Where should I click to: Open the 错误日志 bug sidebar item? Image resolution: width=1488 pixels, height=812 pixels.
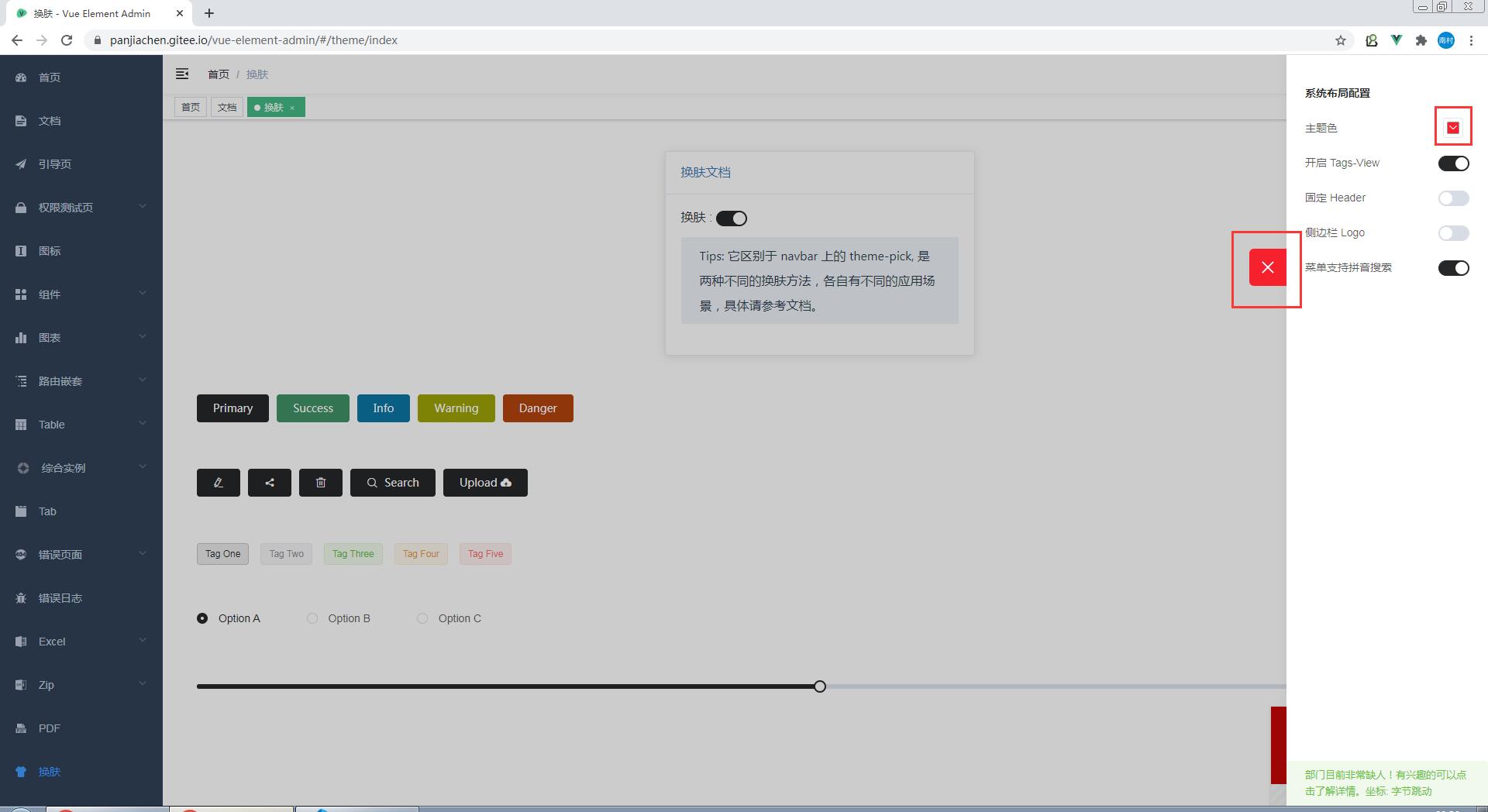coord(81,598)
